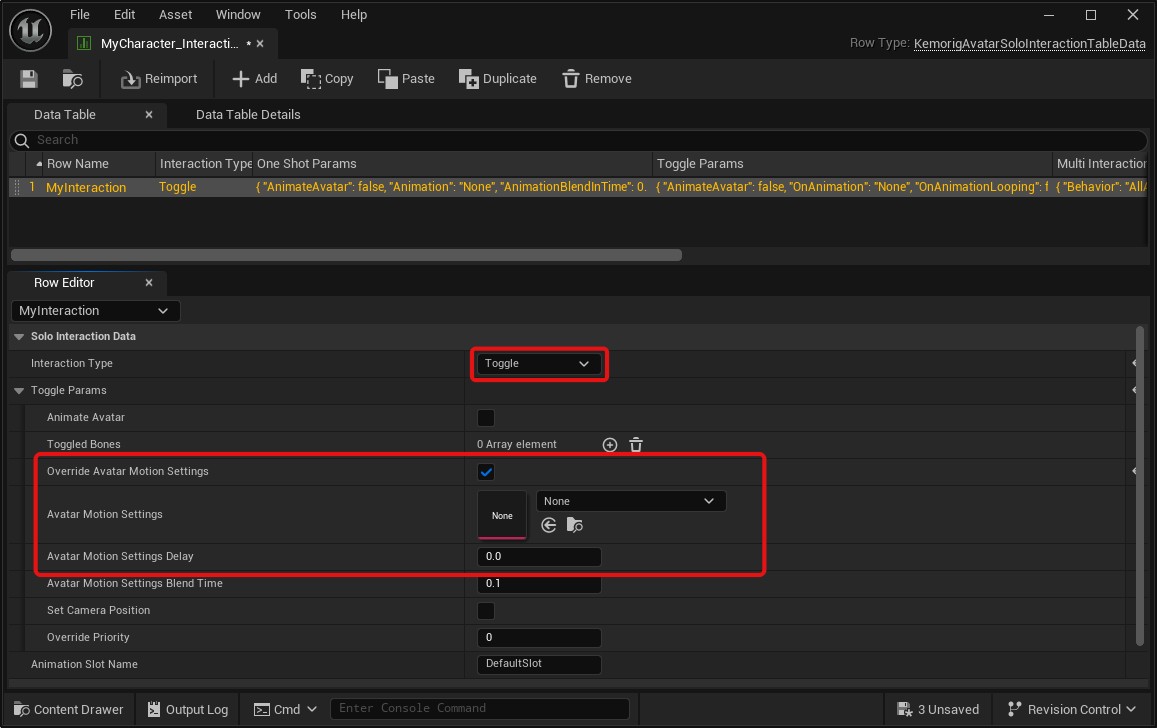
Task: Click the Save floppy disk icon
Action: click(28, 79)
